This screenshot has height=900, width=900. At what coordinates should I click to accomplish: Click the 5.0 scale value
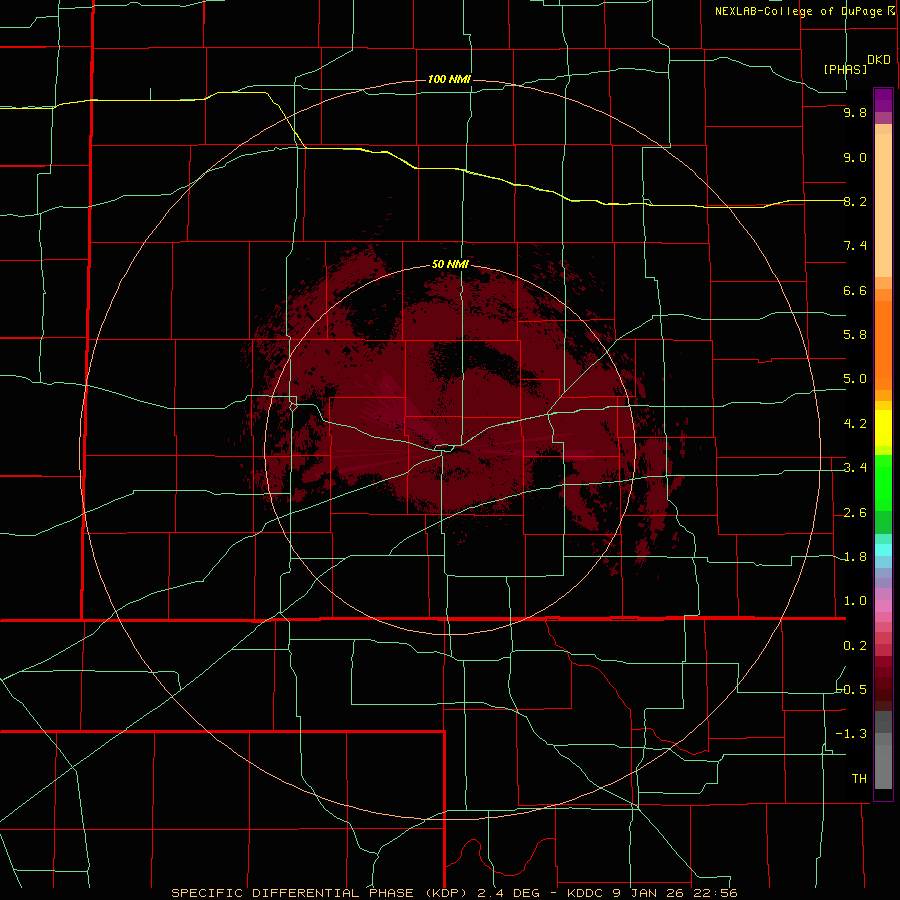[855, 379]
